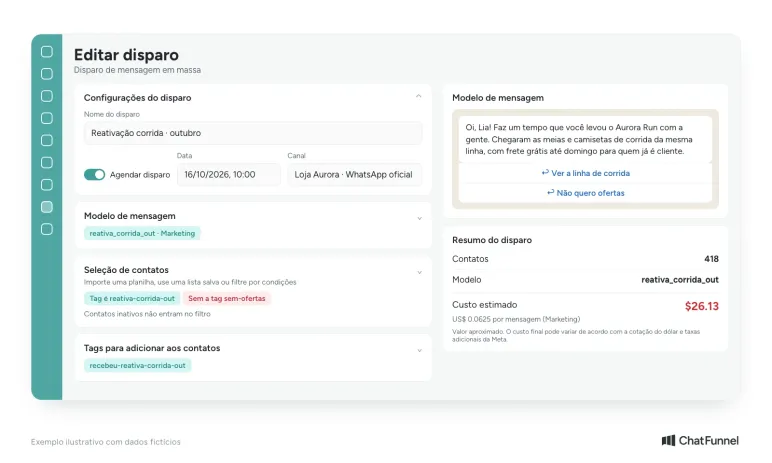Click Tags para adicionar aos contatos heading

pyautogui.click(x=152, y=348)
